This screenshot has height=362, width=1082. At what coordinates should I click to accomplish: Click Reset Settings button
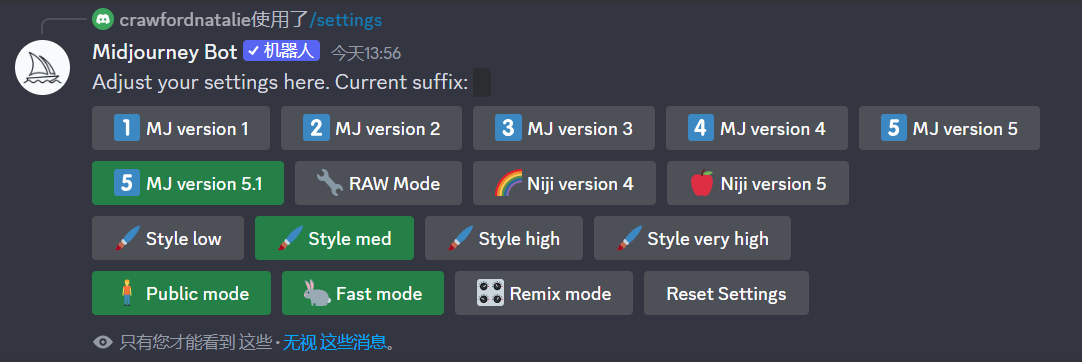[726, 293]
